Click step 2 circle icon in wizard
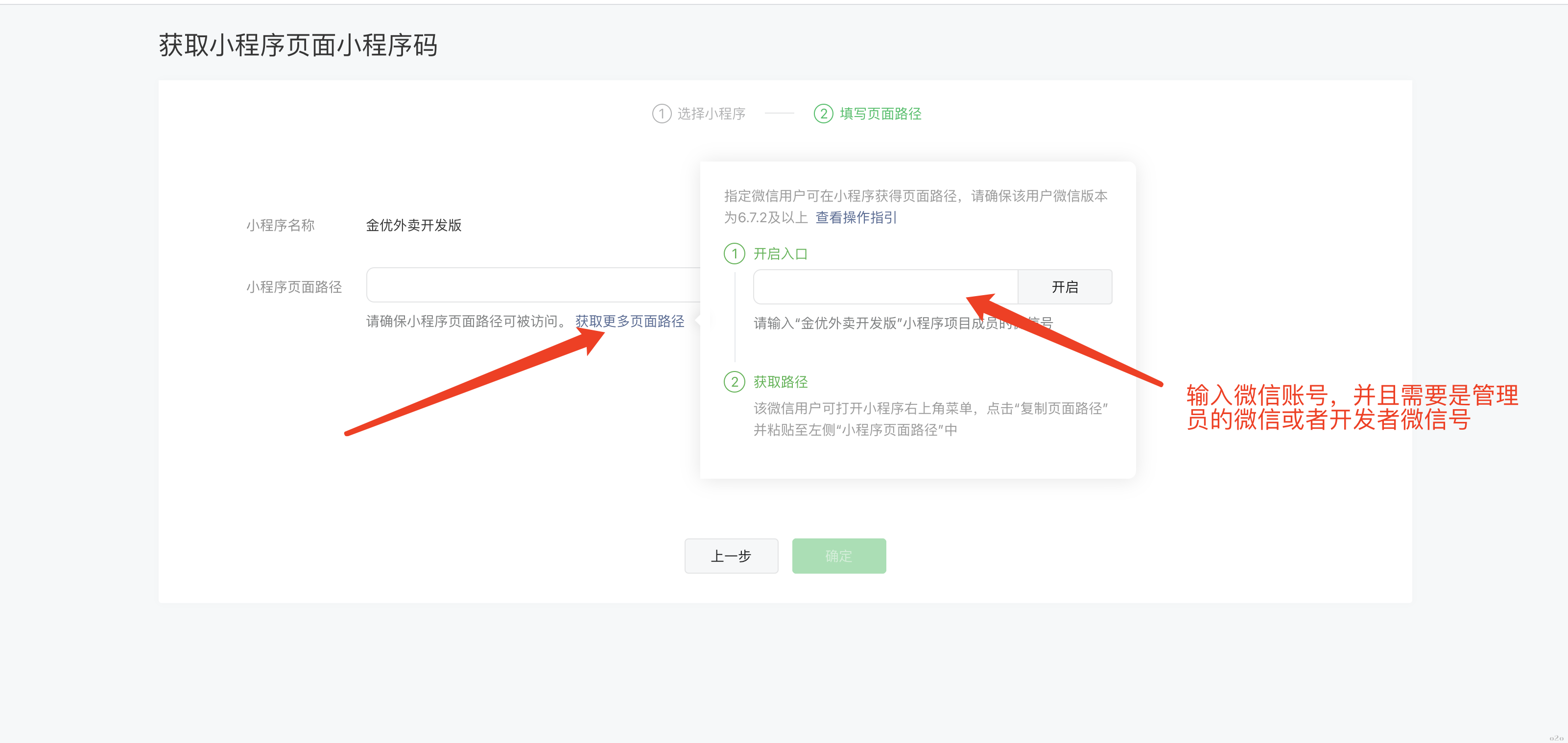 click(x=823, y=114)
